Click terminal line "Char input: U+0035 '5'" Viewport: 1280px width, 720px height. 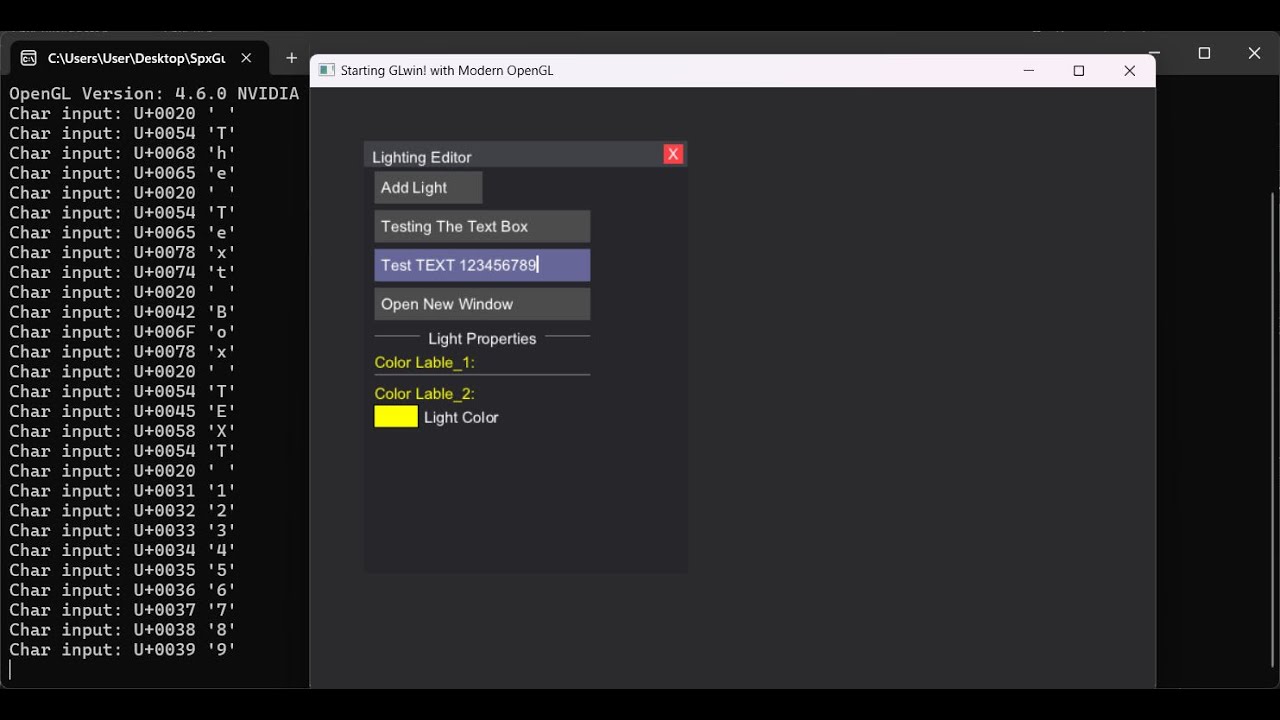coord(123,570)
